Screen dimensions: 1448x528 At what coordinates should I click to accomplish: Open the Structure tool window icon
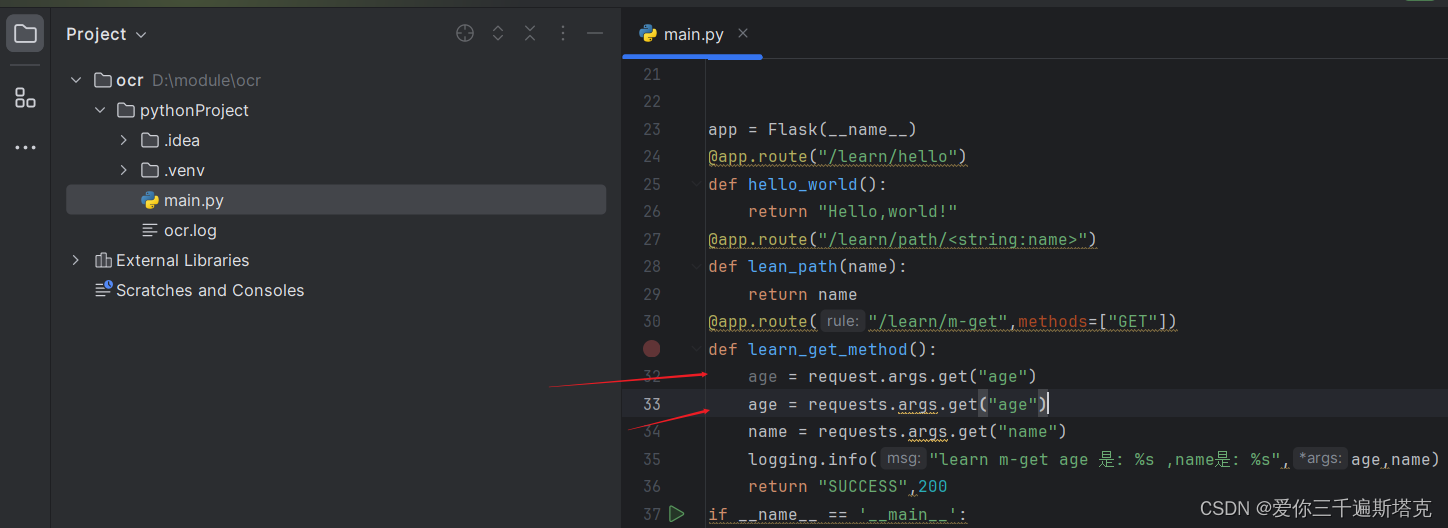[x=25, y=98]
